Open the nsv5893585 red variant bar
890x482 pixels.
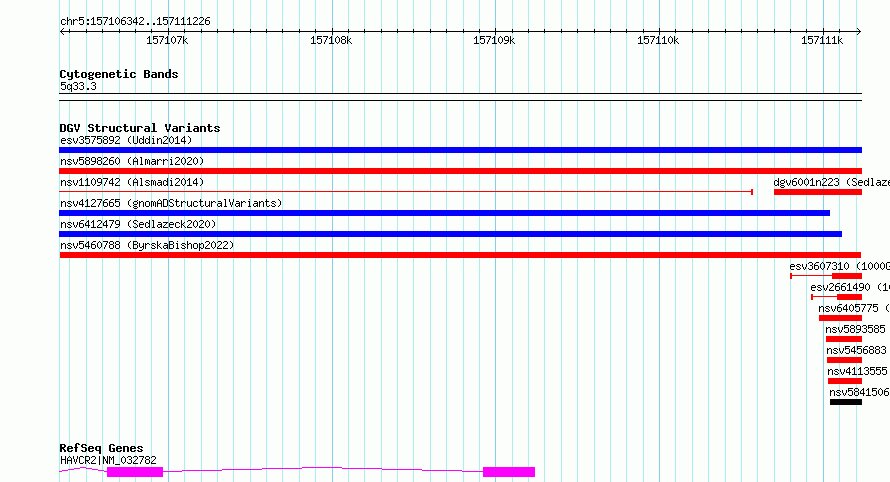pos(844,340)
